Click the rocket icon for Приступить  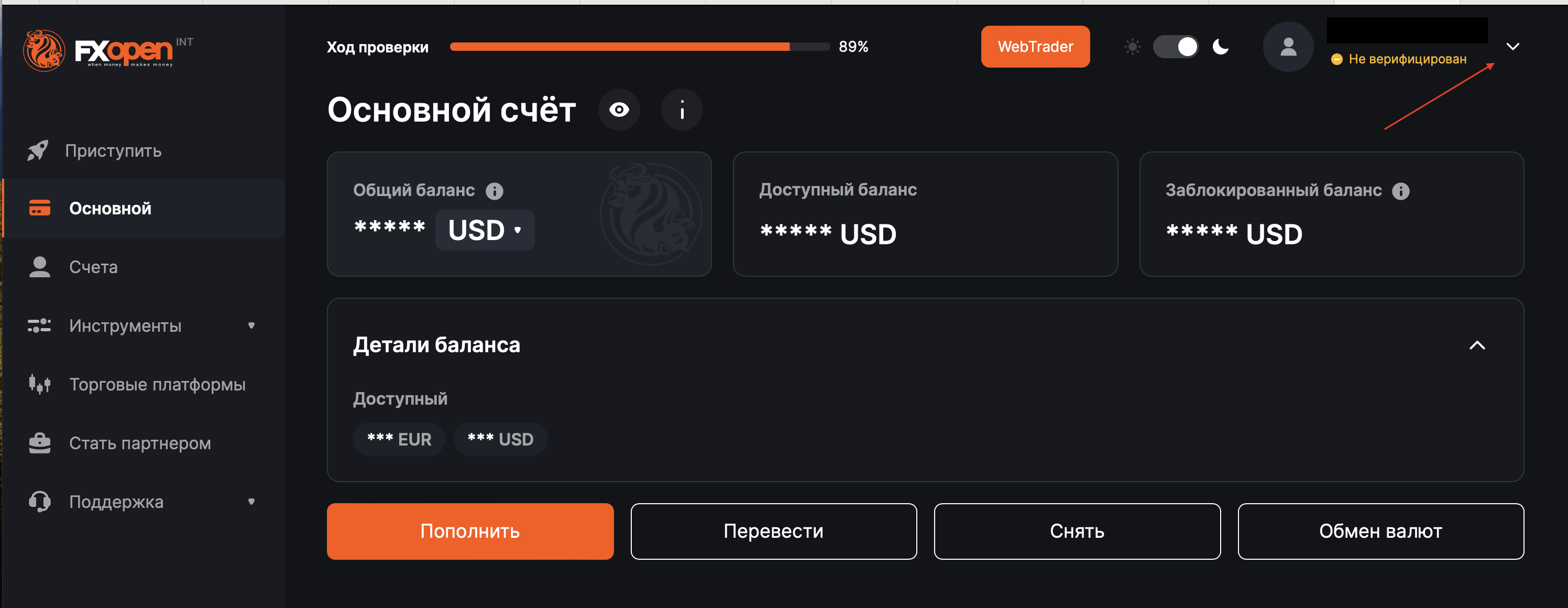(x=38, y=150)
